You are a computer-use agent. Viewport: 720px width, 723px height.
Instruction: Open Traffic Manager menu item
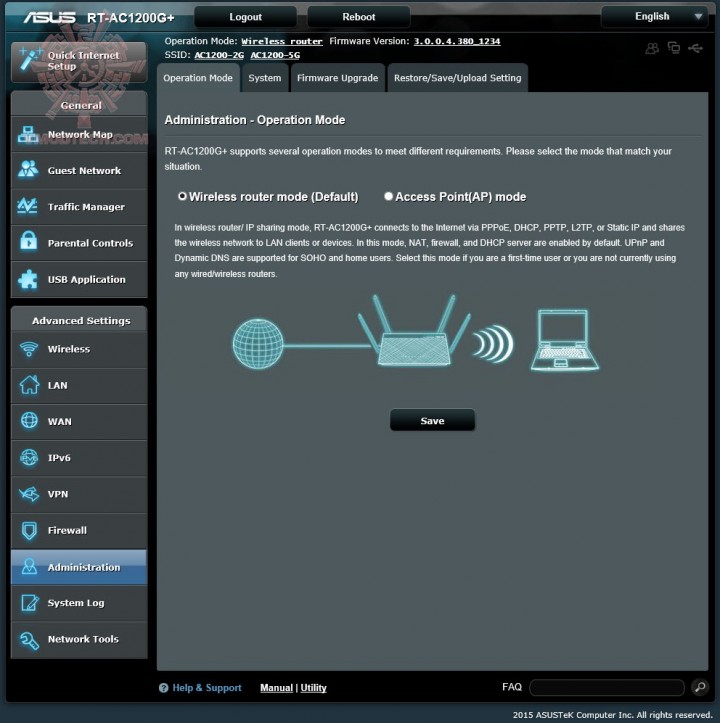tap(79, 207)
